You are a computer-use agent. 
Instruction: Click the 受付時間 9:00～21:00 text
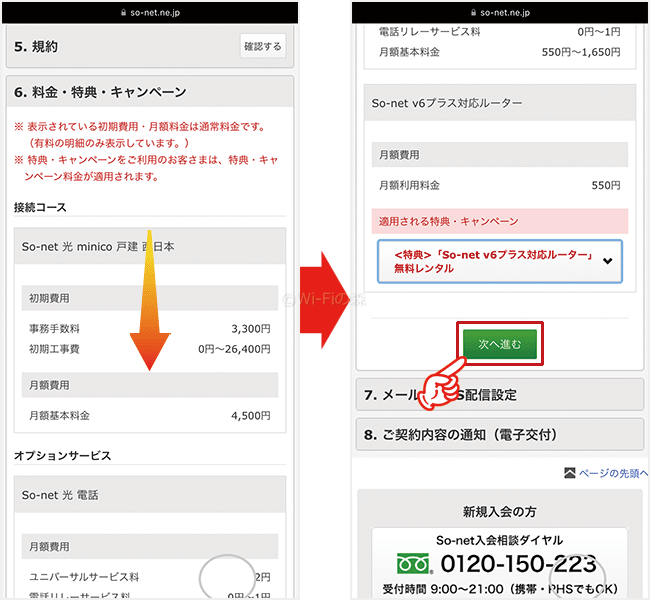pos(443,588)
